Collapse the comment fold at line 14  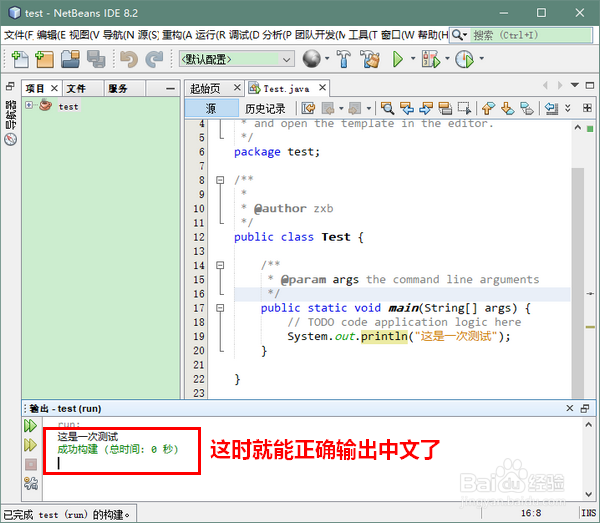[x=220, y=265]
